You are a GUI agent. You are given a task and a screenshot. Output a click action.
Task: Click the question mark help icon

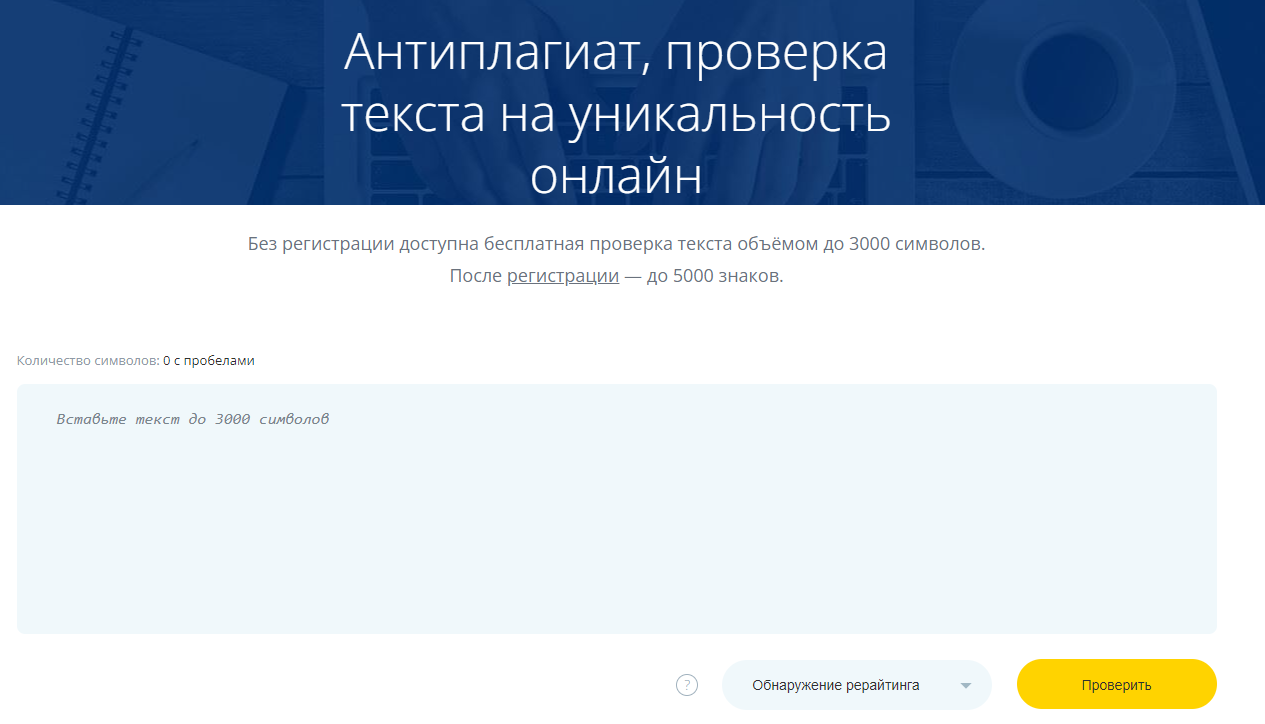[x=687, y=685]
